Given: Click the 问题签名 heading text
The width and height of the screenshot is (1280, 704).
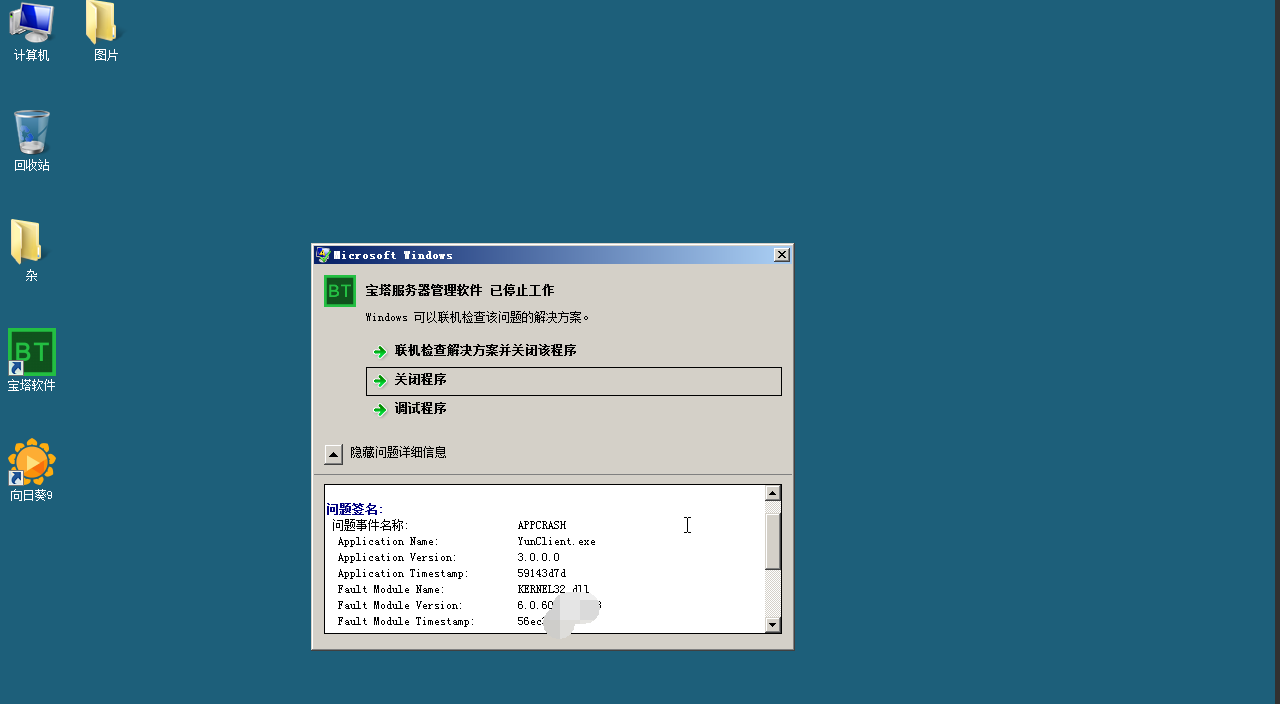Looking at the screenshot, I should tap(355, 510).
